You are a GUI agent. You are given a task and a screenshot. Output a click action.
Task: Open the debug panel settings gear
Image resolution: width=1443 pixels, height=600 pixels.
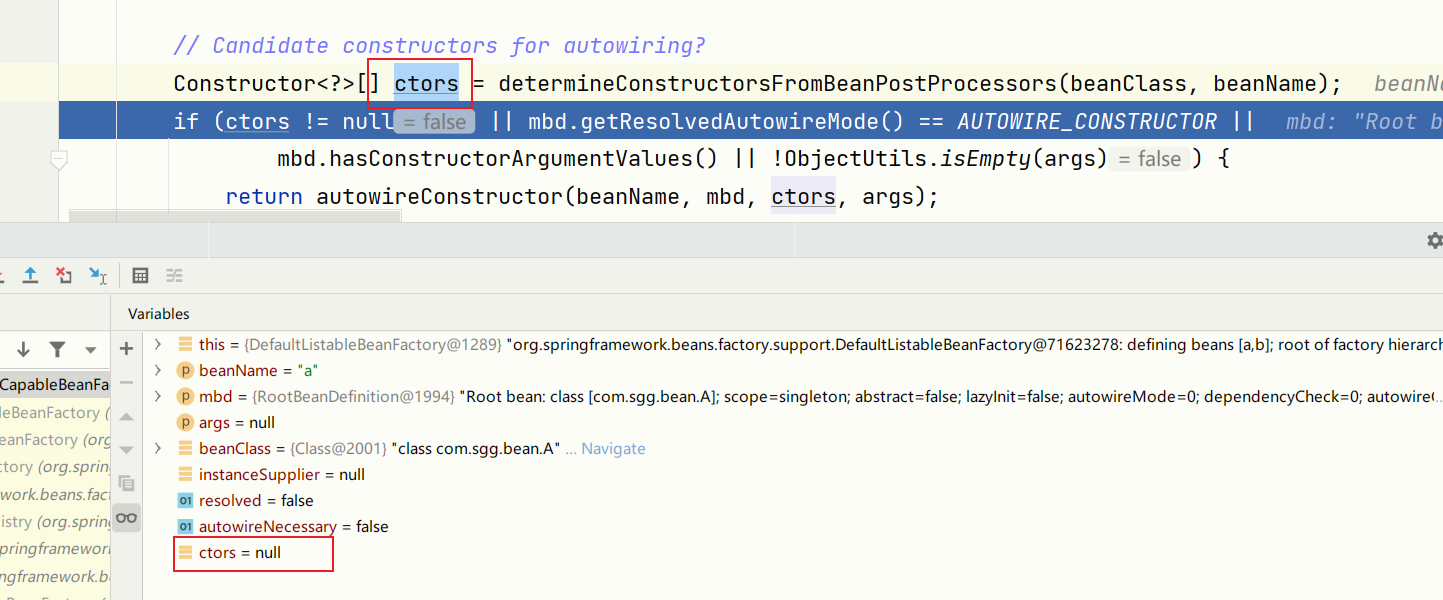pos(1435,240)
